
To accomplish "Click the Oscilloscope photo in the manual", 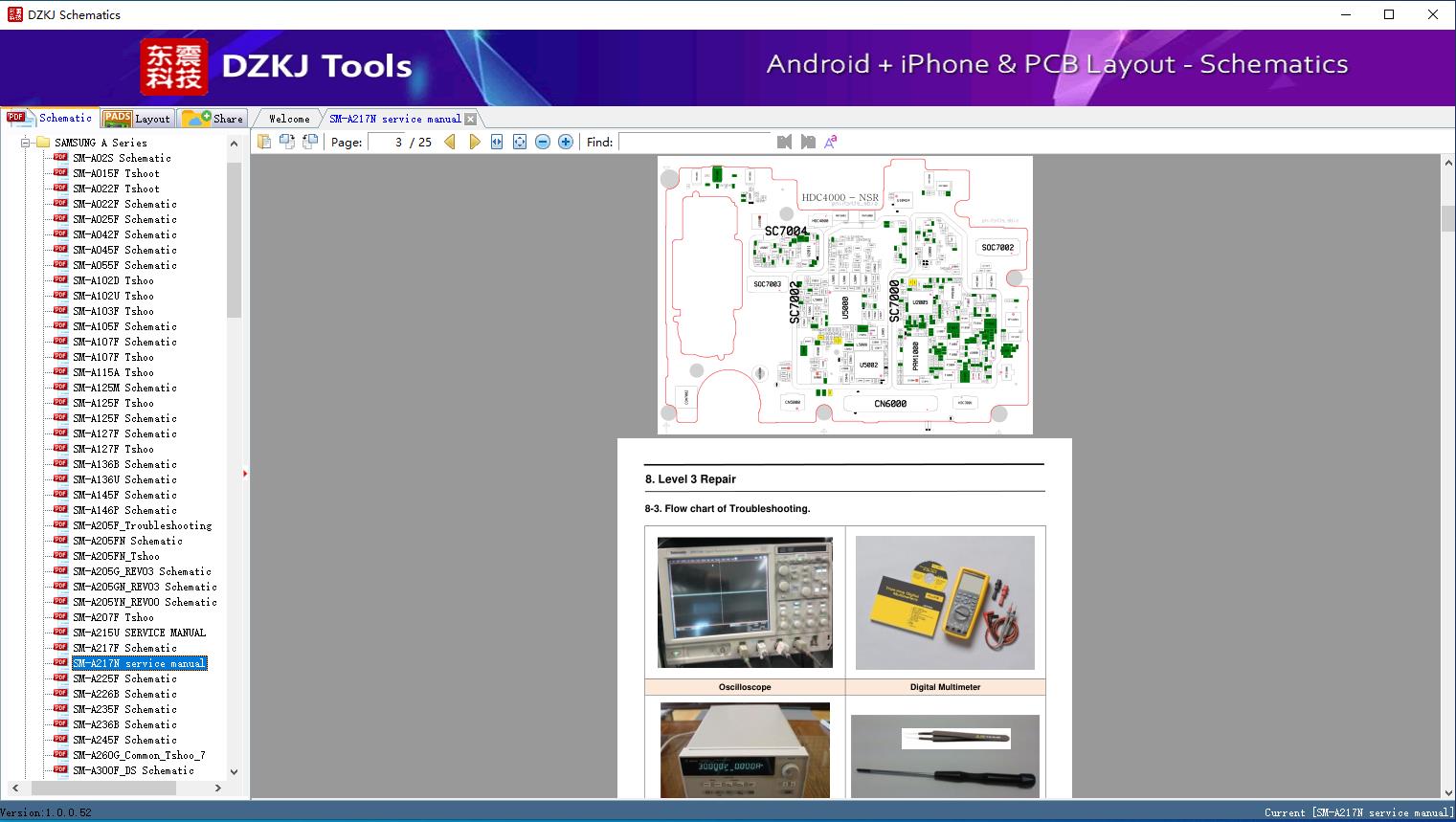I will click(x=745, y=602).
